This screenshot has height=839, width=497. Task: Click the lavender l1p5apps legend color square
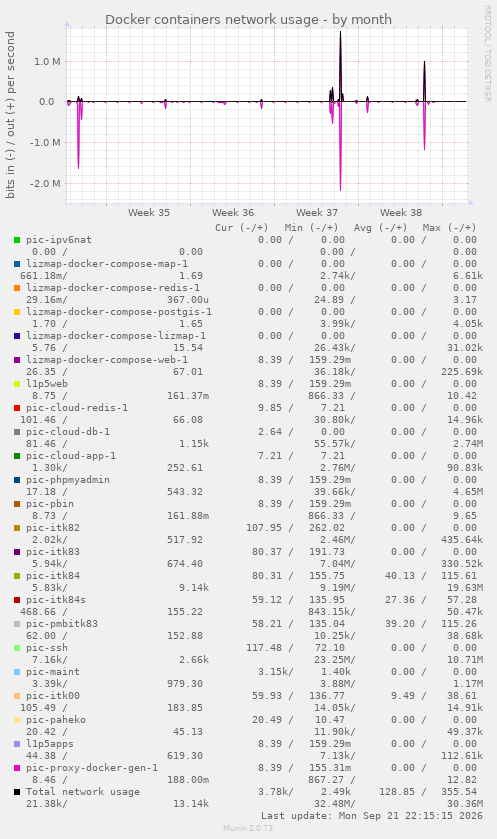[x=17, y=744]
